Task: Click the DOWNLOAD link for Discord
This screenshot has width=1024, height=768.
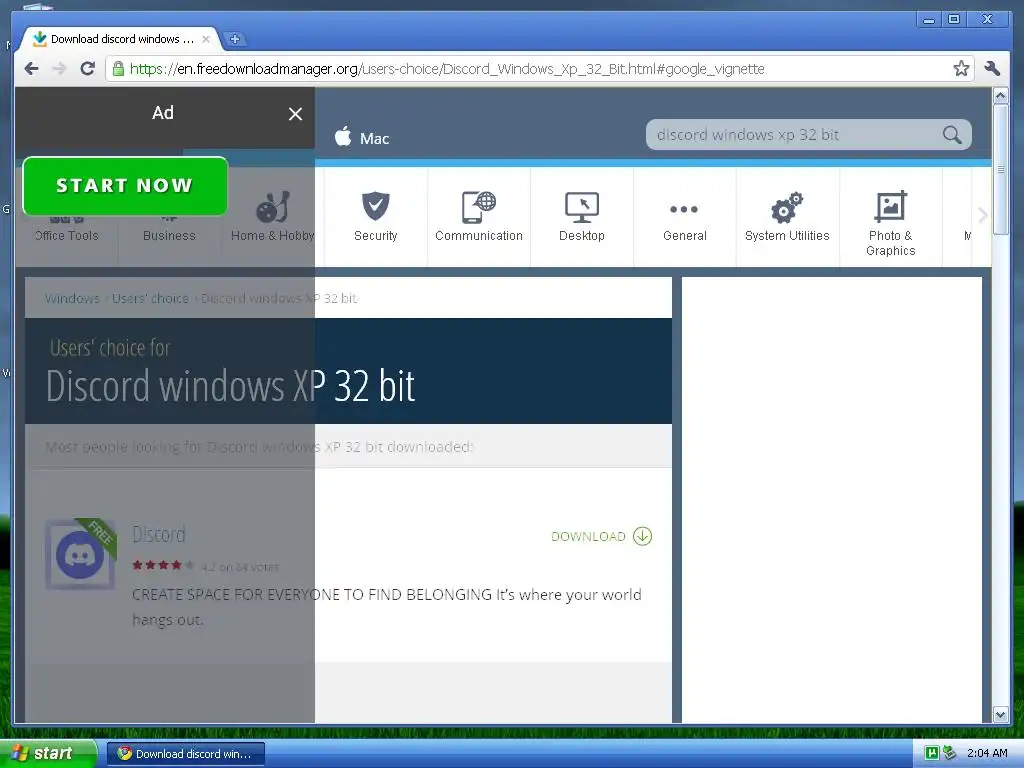Action: point(601,536)
